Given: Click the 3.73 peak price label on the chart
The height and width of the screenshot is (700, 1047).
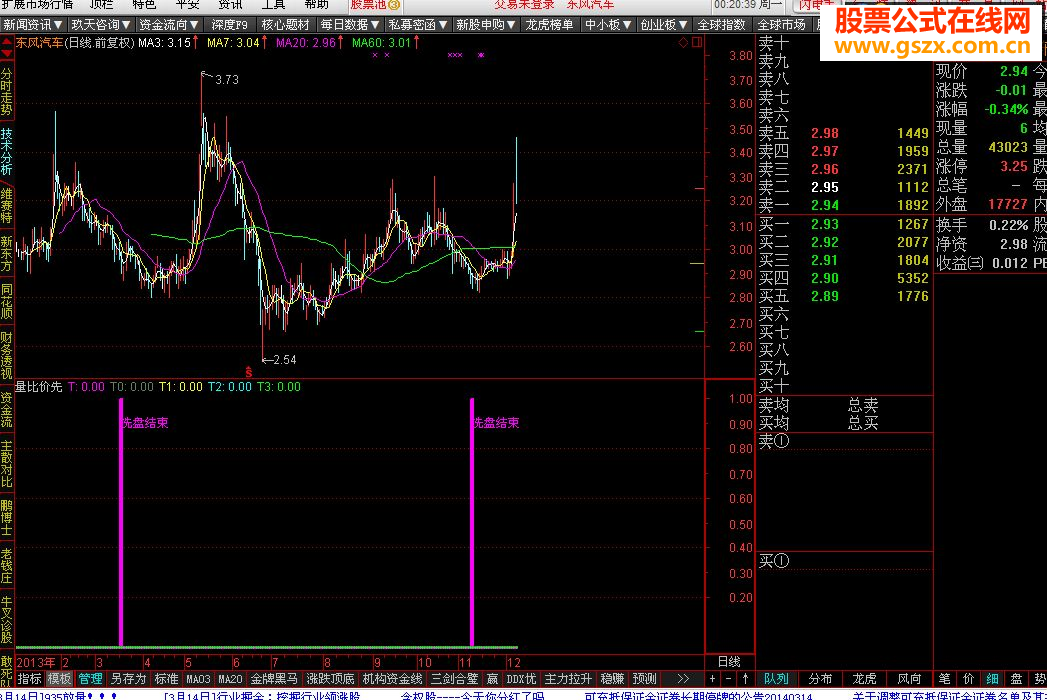Looking at the screenshot, I should (226, 79).
